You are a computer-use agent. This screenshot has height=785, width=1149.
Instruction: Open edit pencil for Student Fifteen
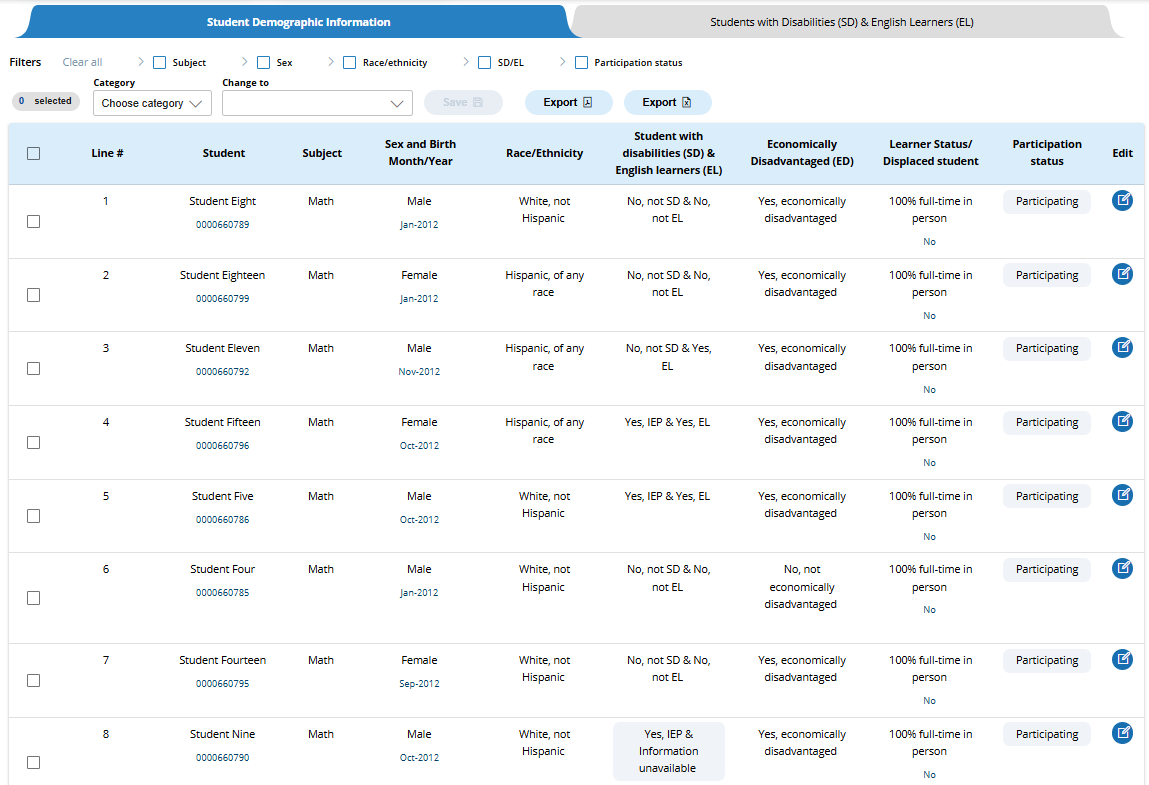(1122, 422)
